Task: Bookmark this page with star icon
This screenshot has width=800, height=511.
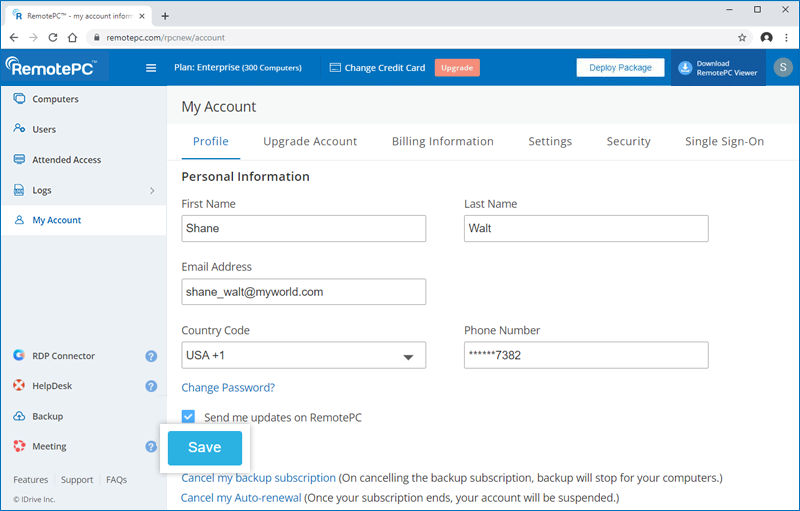Action: [742, 38]
